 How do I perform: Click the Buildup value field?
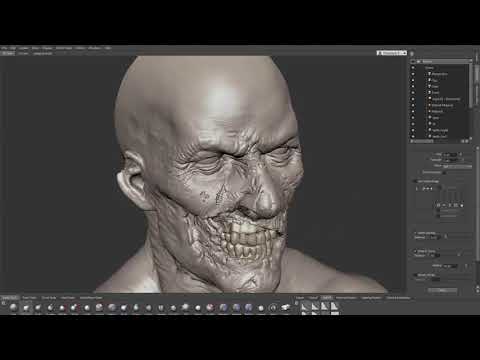pos(450,266)
